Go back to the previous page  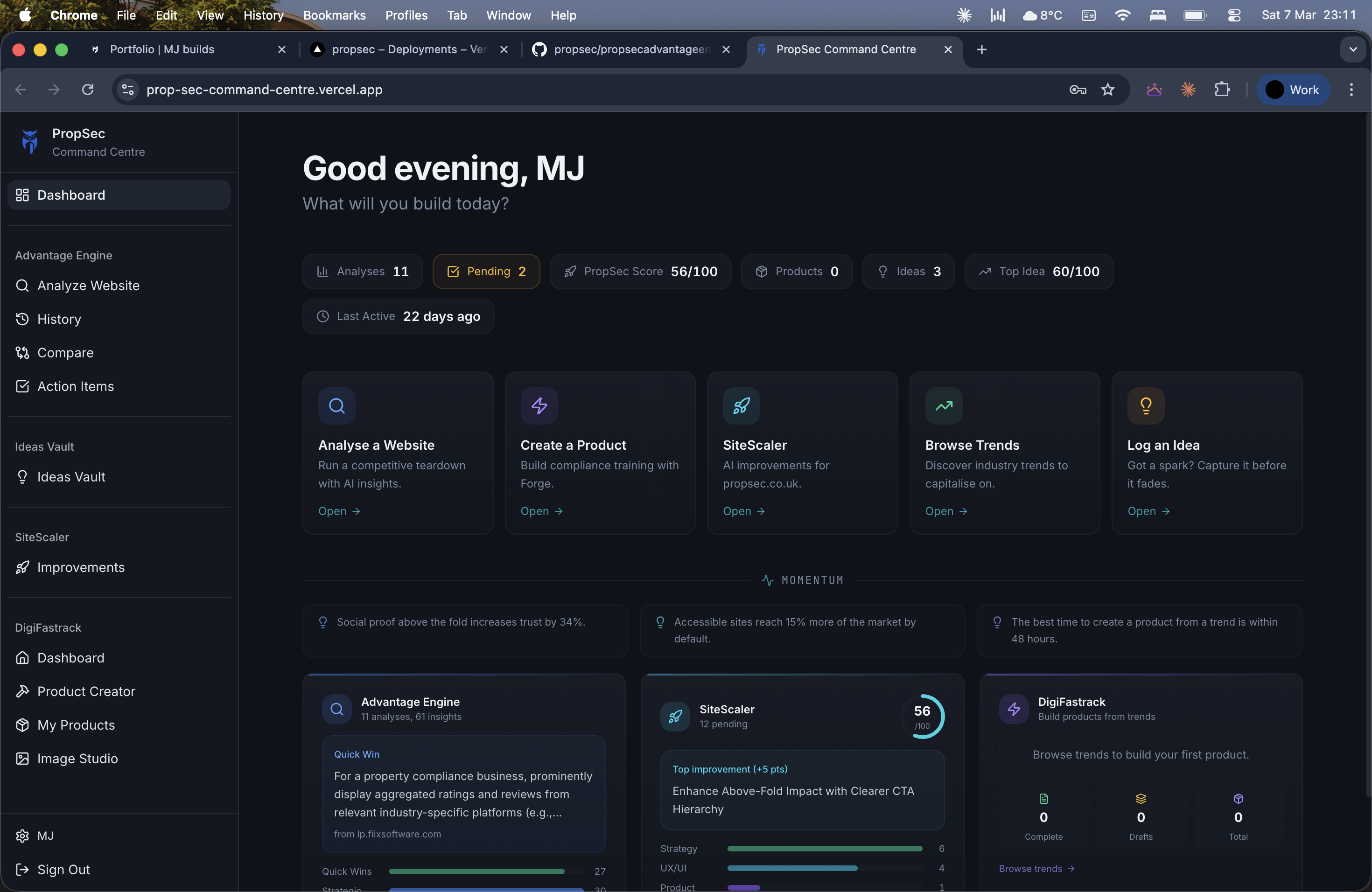[x=21, y=89]
